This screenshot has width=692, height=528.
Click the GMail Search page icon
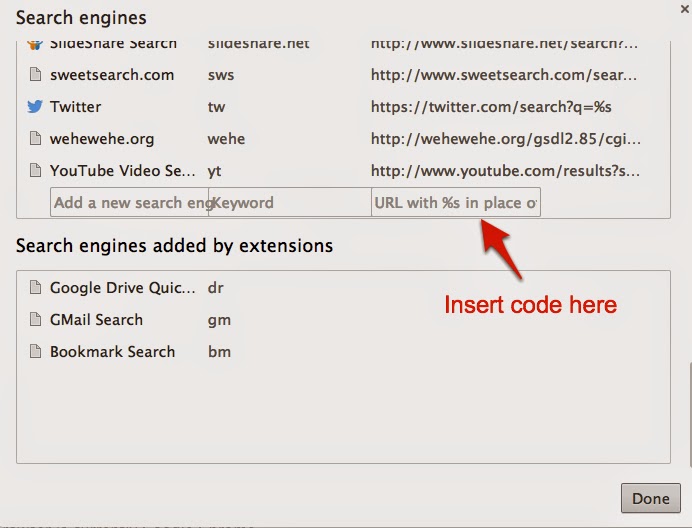(35, 319)
